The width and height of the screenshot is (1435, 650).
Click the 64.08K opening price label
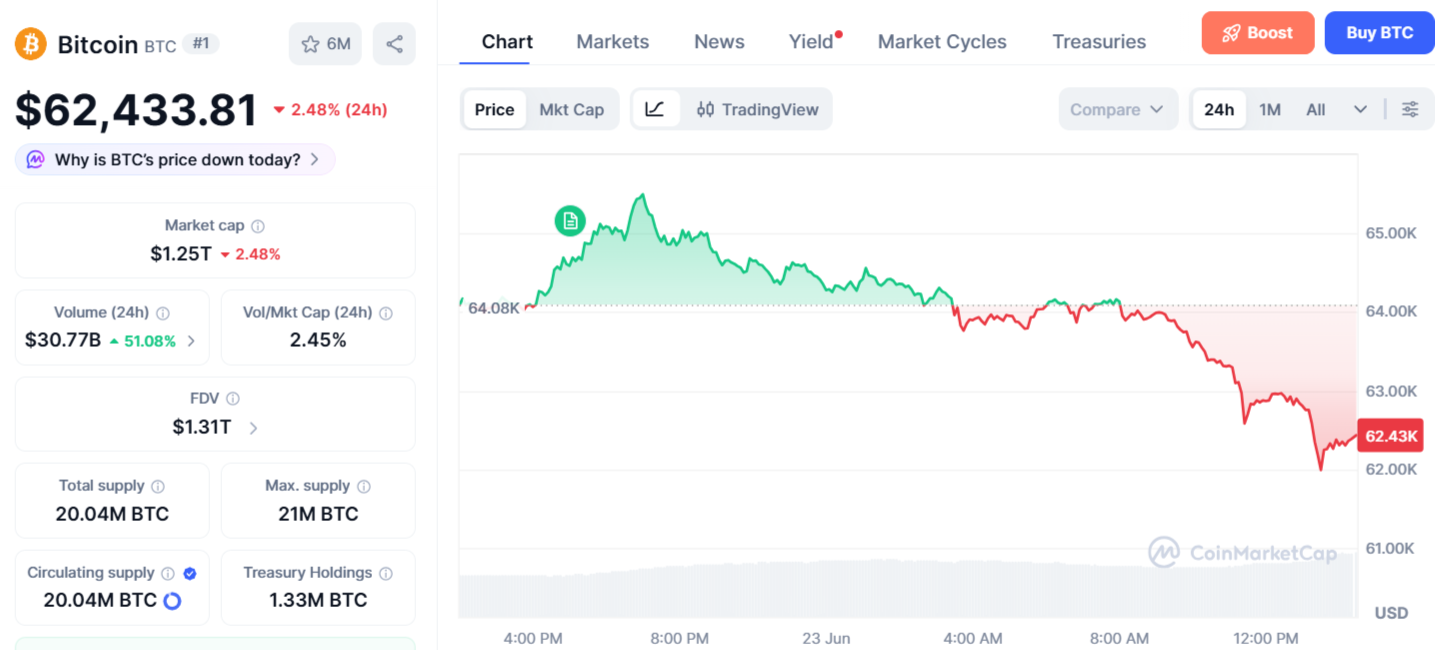pyautogui.click(x=493, y=308)
